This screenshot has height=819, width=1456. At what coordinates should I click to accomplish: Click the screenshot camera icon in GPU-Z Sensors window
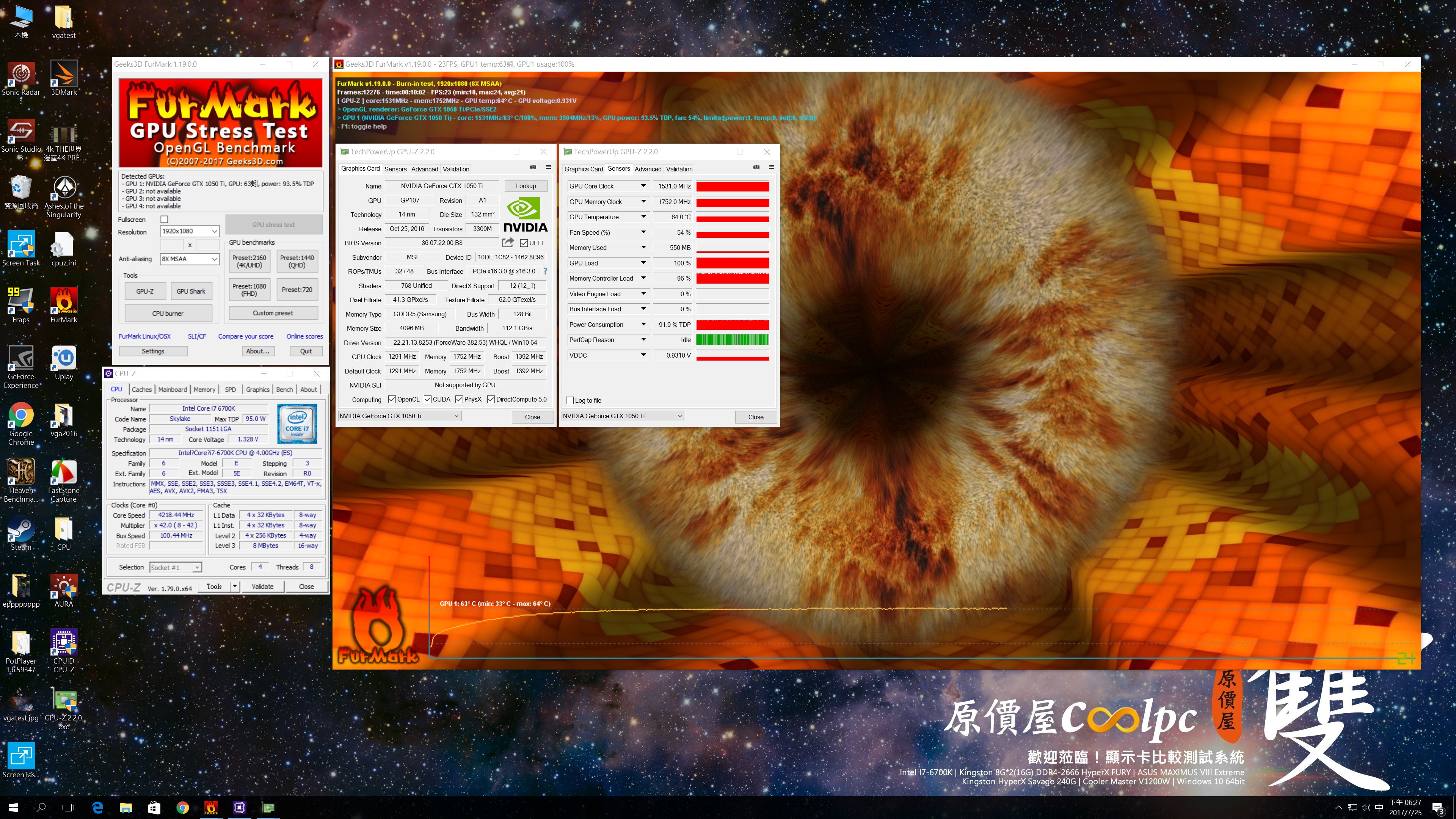(x=756, y=167)
